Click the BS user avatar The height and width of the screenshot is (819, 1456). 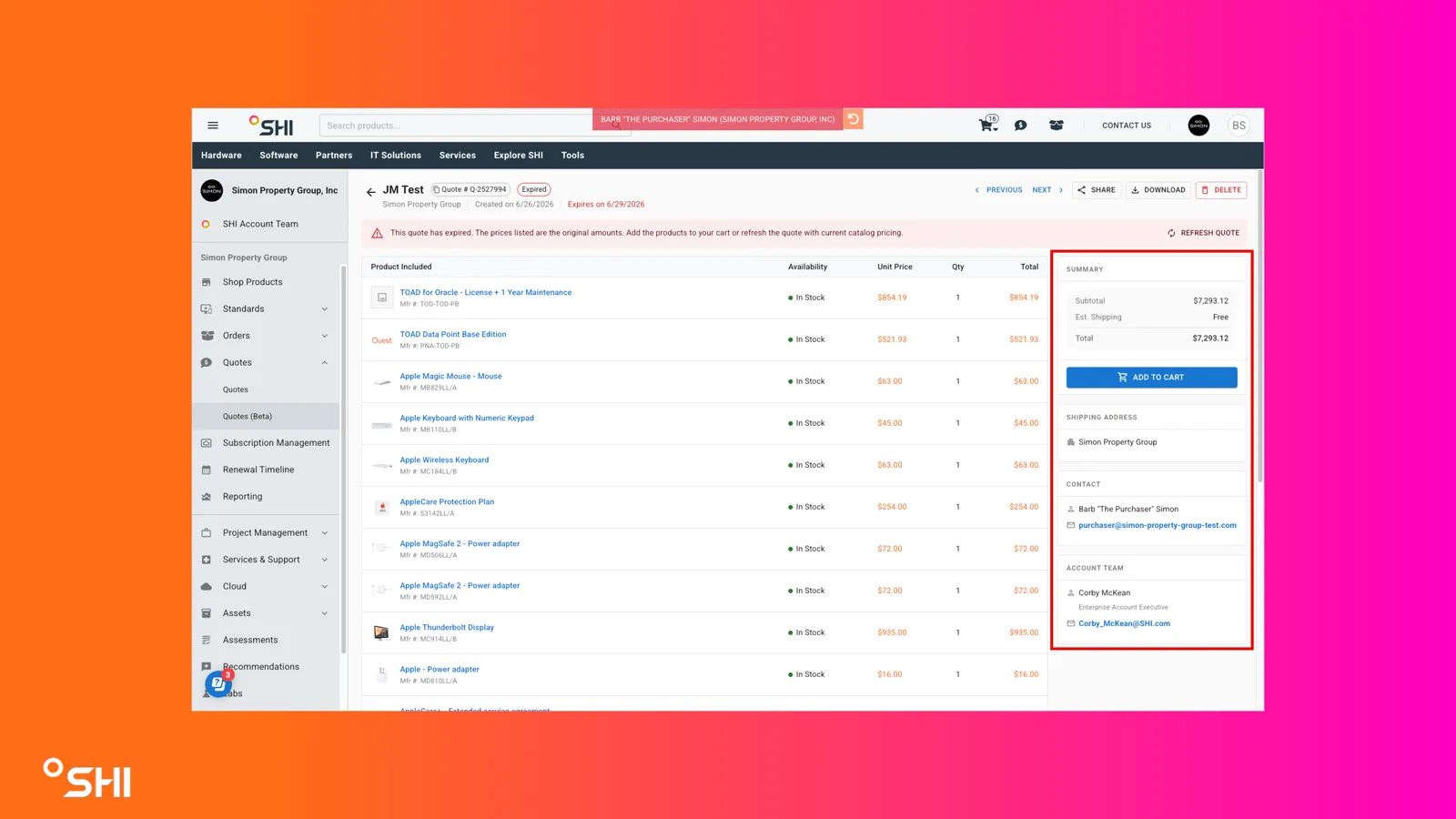click(x=1239, y=126)
